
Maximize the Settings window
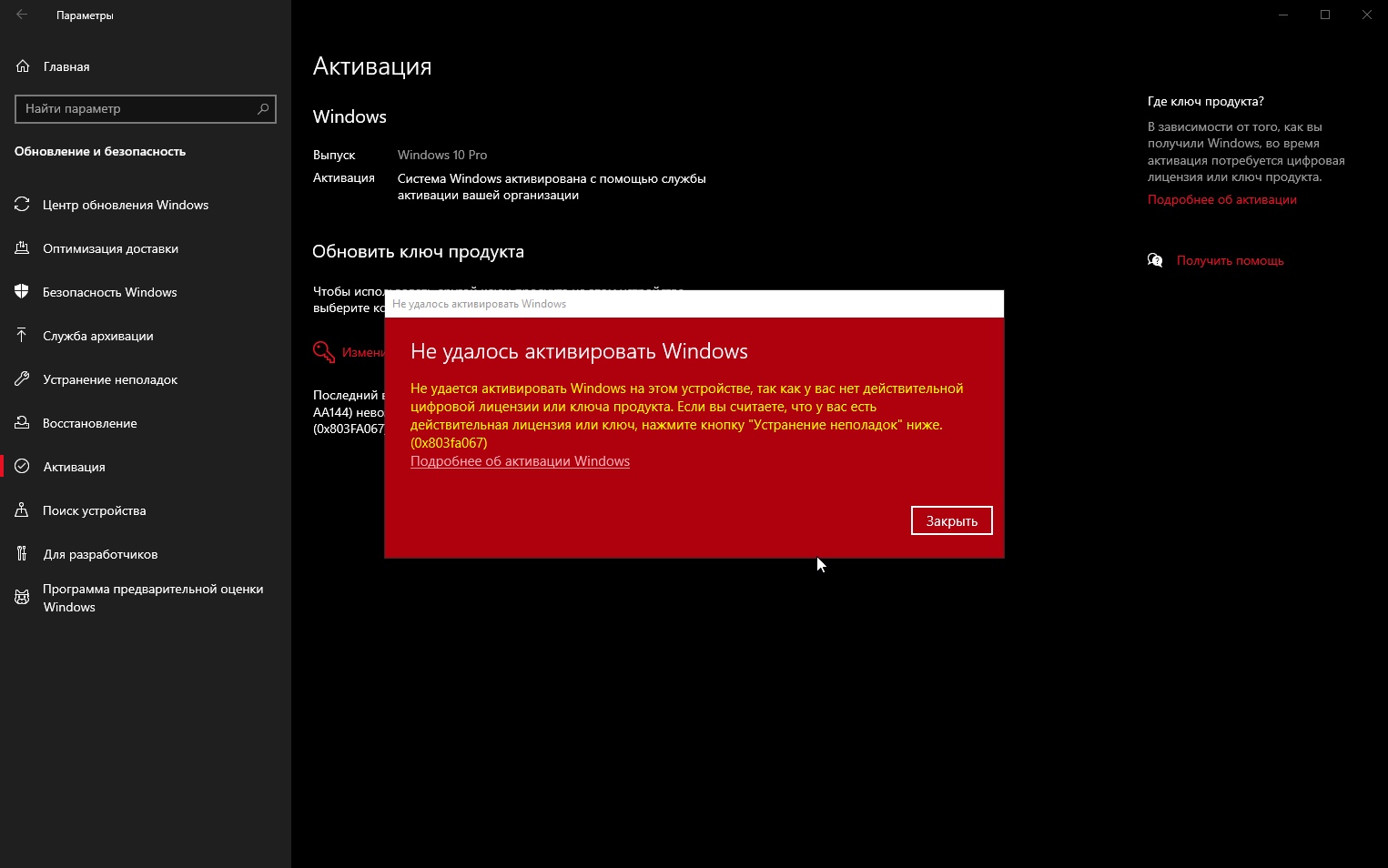[x=1325, y=15]
